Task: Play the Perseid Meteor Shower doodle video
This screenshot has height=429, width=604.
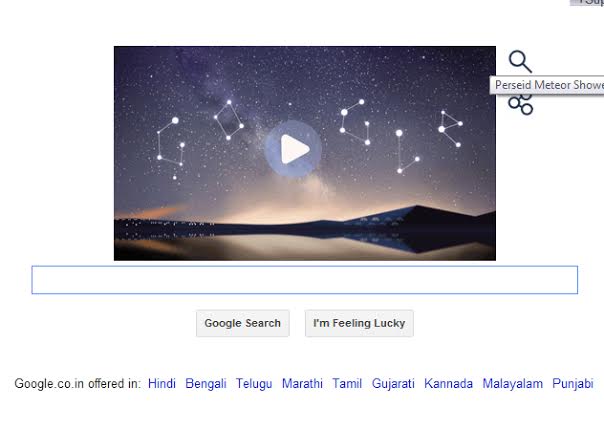Action: click(293, 149)
